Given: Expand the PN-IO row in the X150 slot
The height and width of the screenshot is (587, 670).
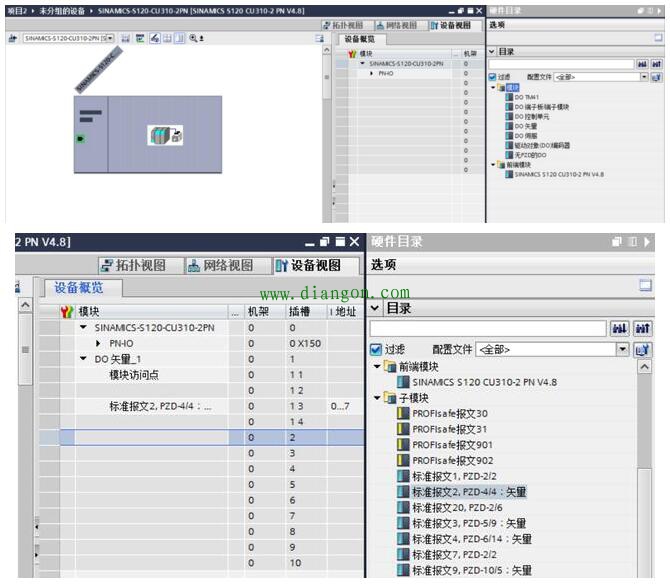Looking at the screenshot, I should pyautogui.click(x=98, y=343).
